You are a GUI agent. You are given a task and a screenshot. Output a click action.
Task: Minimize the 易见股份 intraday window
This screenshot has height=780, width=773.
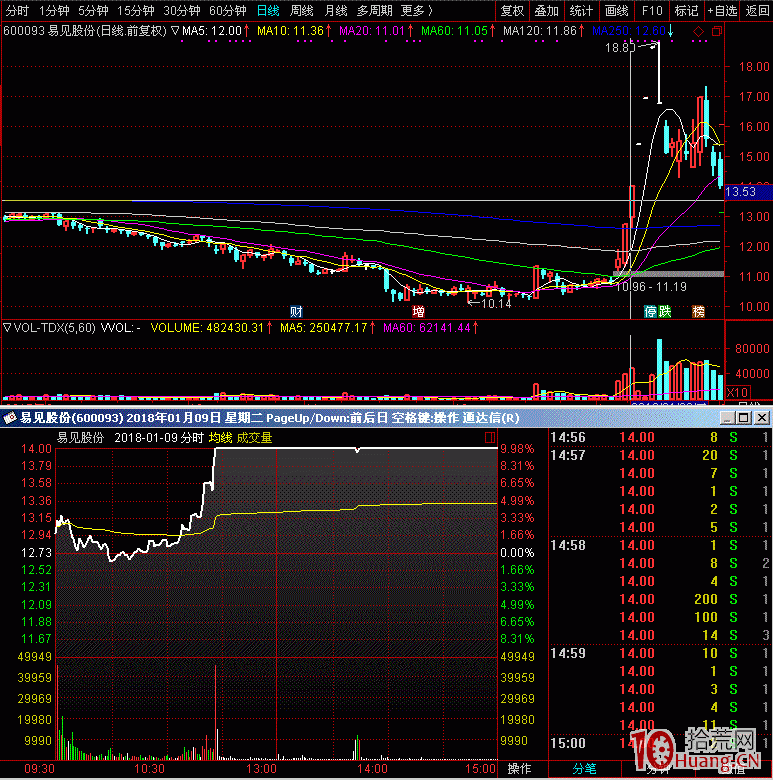pos(727,418)
